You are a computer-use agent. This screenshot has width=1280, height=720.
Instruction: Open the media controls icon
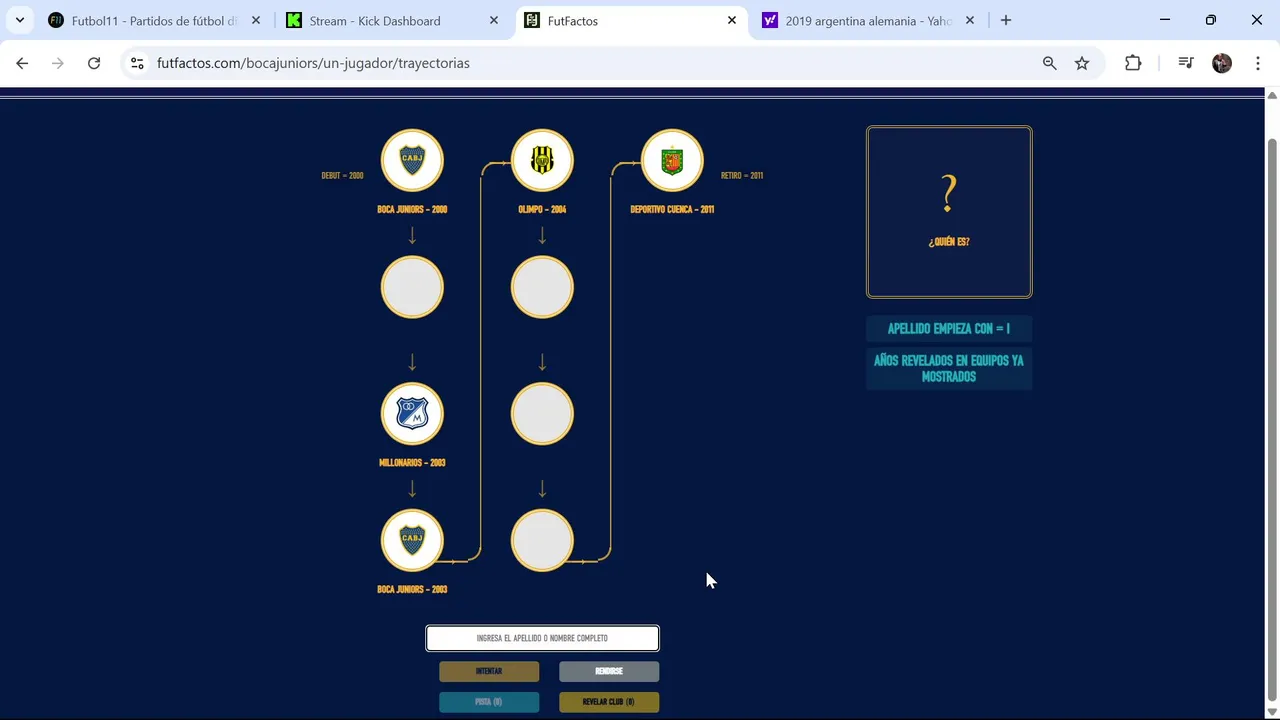pos(1186,63)
